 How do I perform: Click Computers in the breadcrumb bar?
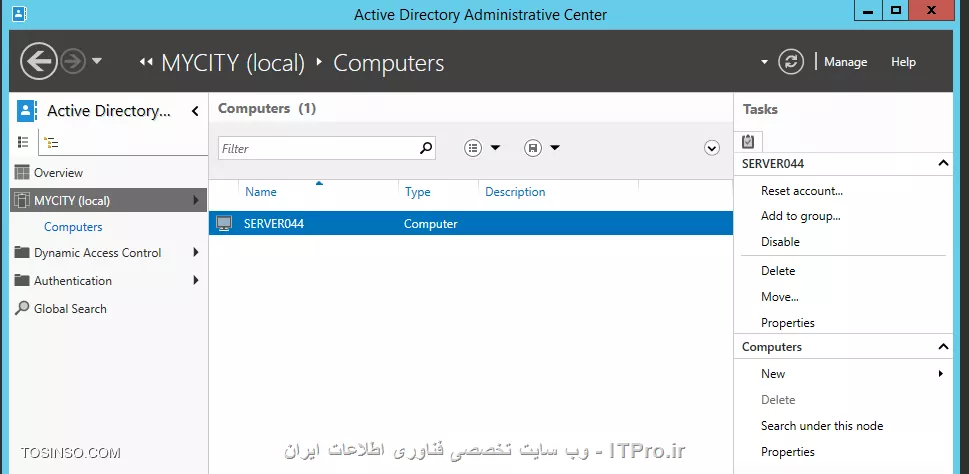click(x=389, y=63)
